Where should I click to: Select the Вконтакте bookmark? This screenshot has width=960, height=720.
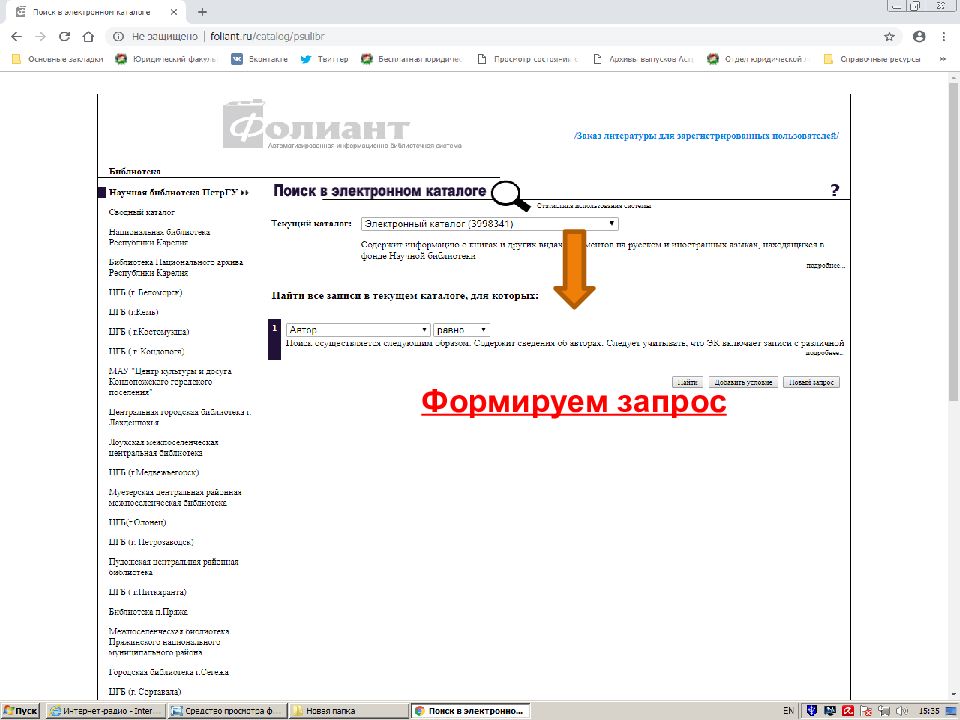[259, 59]
